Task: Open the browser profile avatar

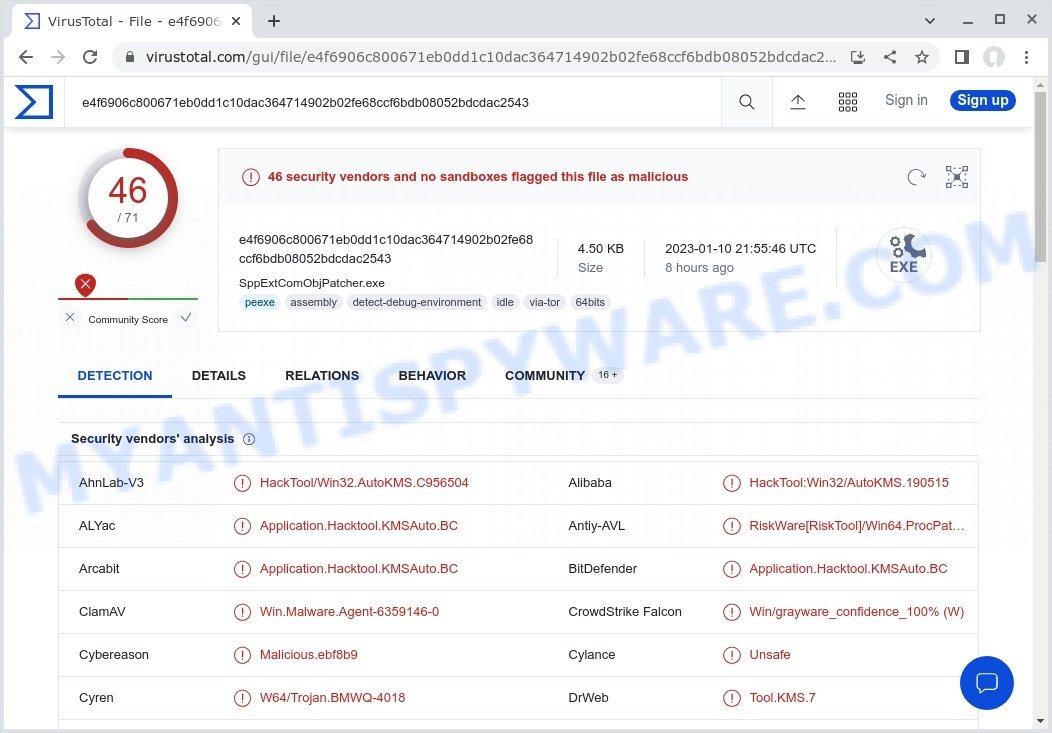Action: click(x=994, y=57)
